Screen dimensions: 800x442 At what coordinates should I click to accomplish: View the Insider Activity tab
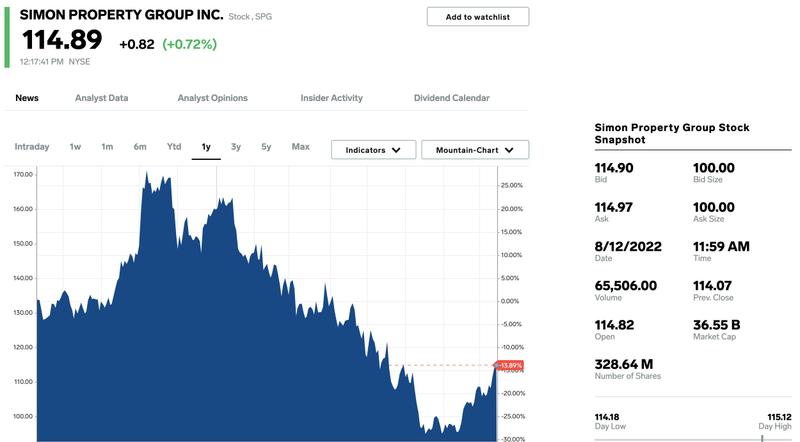coord(332,98)
